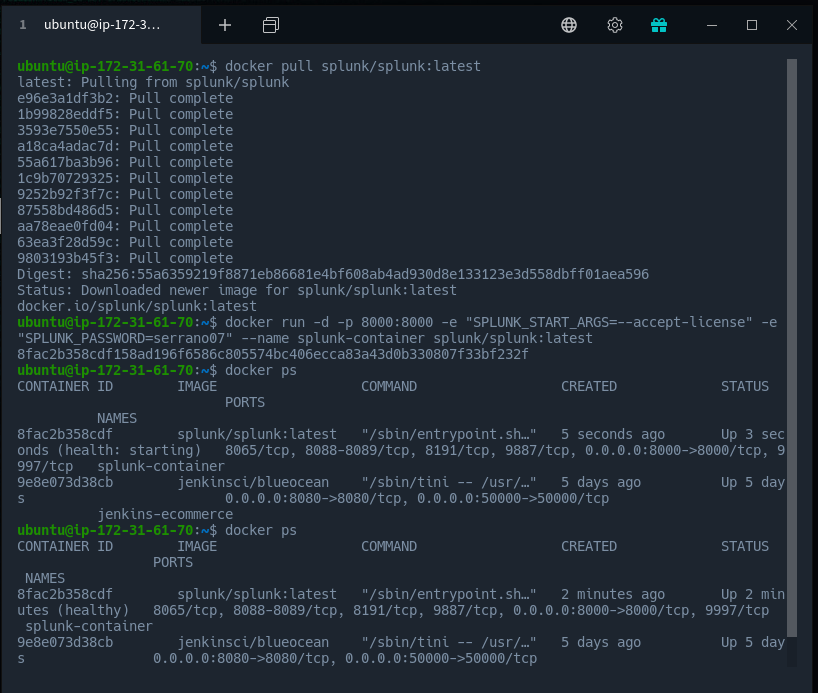The image size is (818, 693).
Task: Click layer '3593e7550e55: Pull complete'
Action: click(x=125, y=130)
